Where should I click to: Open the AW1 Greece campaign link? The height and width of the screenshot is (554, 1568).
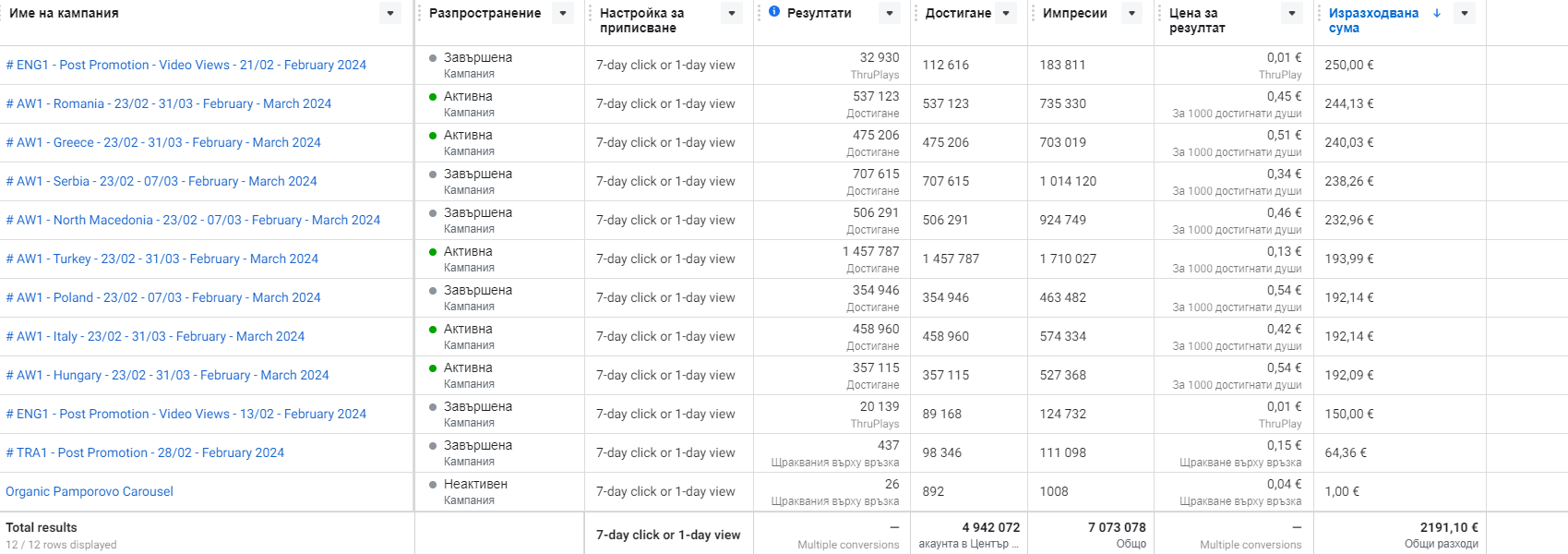[163, 142]
